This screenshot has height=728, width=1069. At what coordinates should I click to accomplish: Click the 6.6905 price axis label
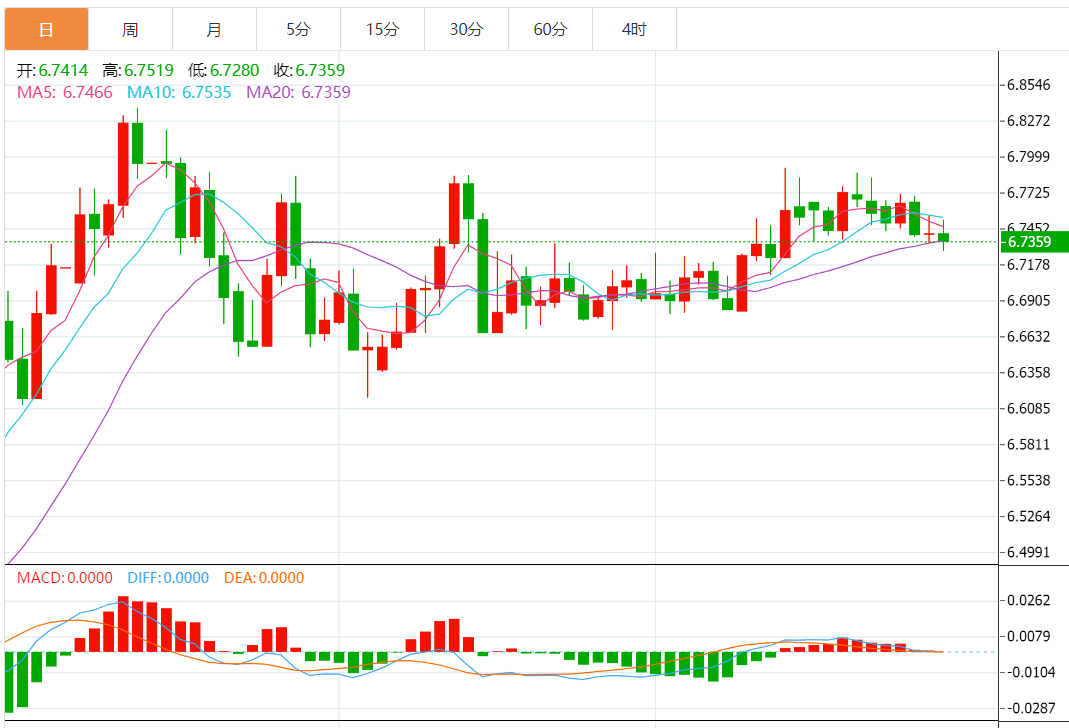pyautogui.click(x=1028, y=301)
